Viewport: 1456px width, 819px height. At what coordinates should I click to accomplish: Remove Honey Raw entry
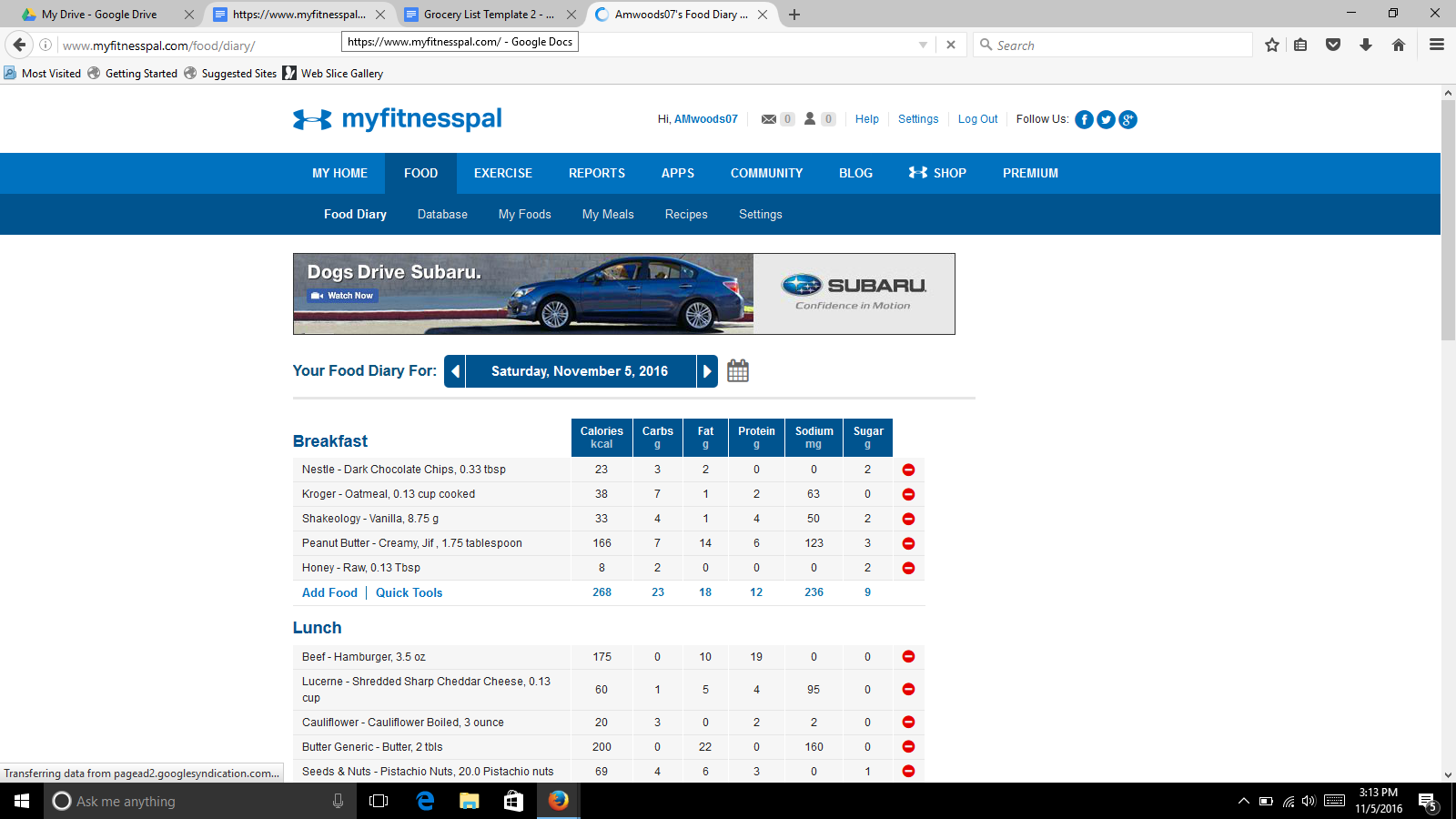(908, 568)
